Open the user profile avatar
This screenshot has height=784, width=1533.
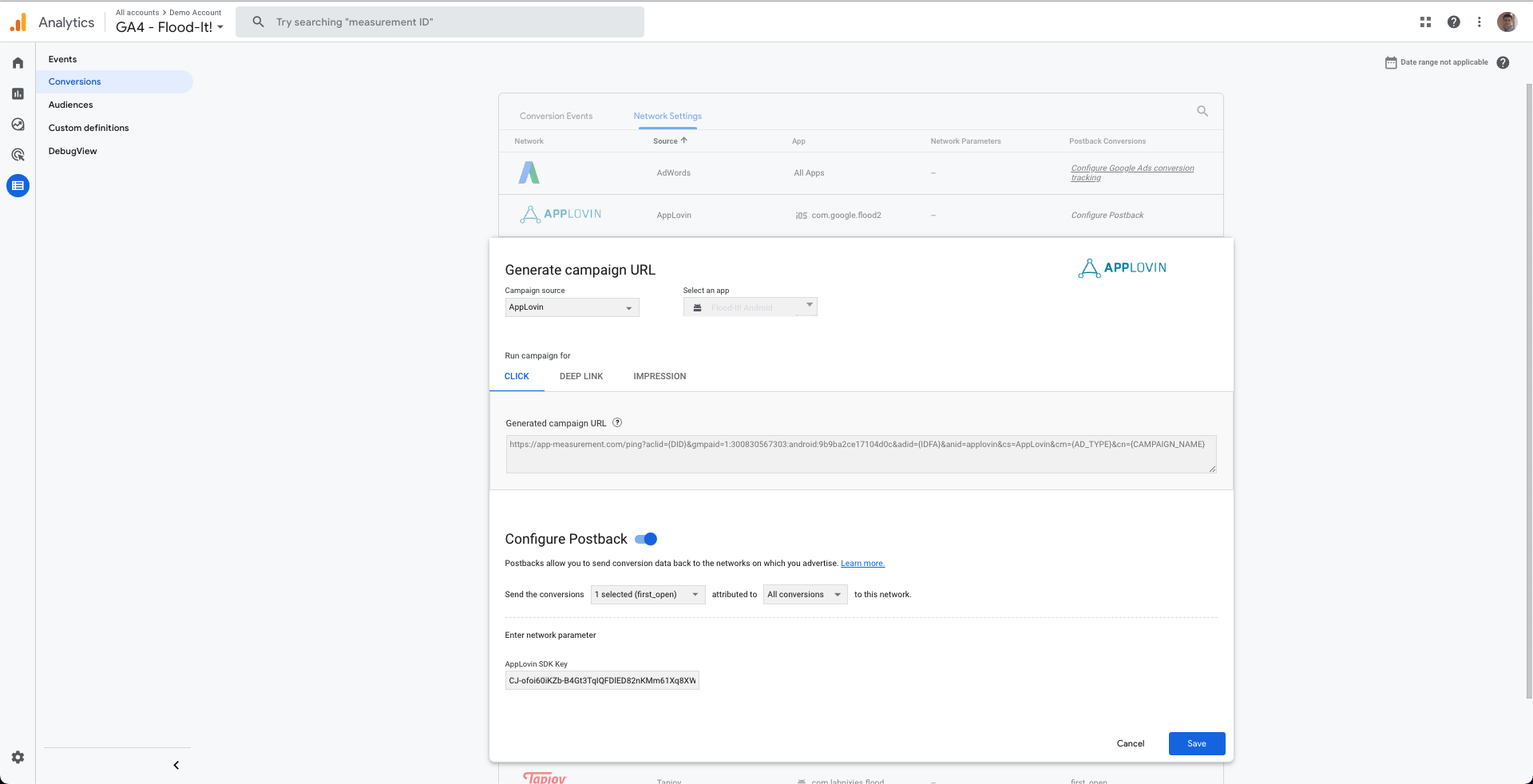point(1507,22)
